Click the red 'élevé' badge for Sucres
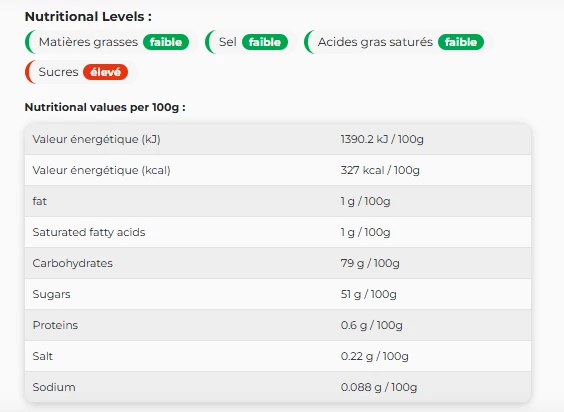The width and height of the screenshot is (564, 412). tap(105, 72)
